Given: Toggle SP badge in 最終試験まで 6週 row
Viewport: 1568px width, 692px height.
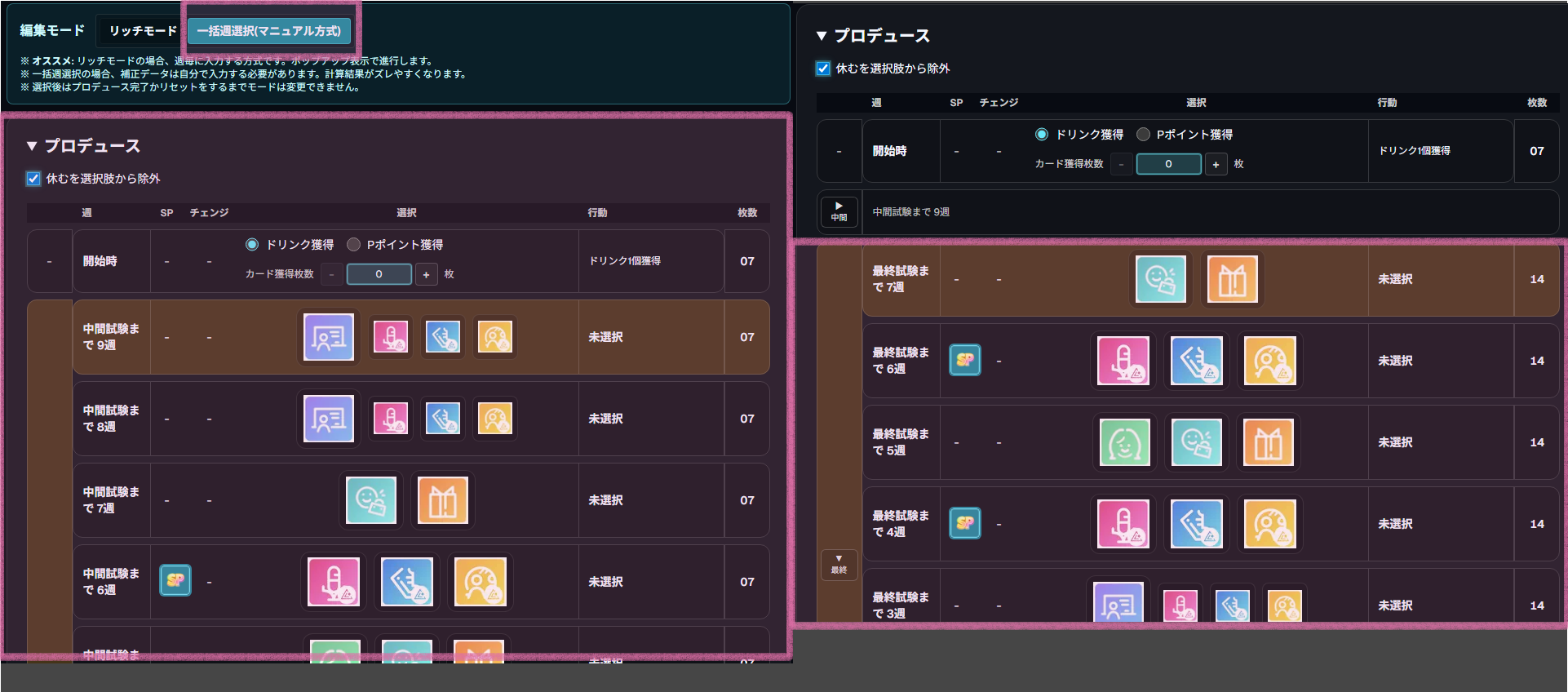Looking at the screenshot, I should (x=965, y=360).
